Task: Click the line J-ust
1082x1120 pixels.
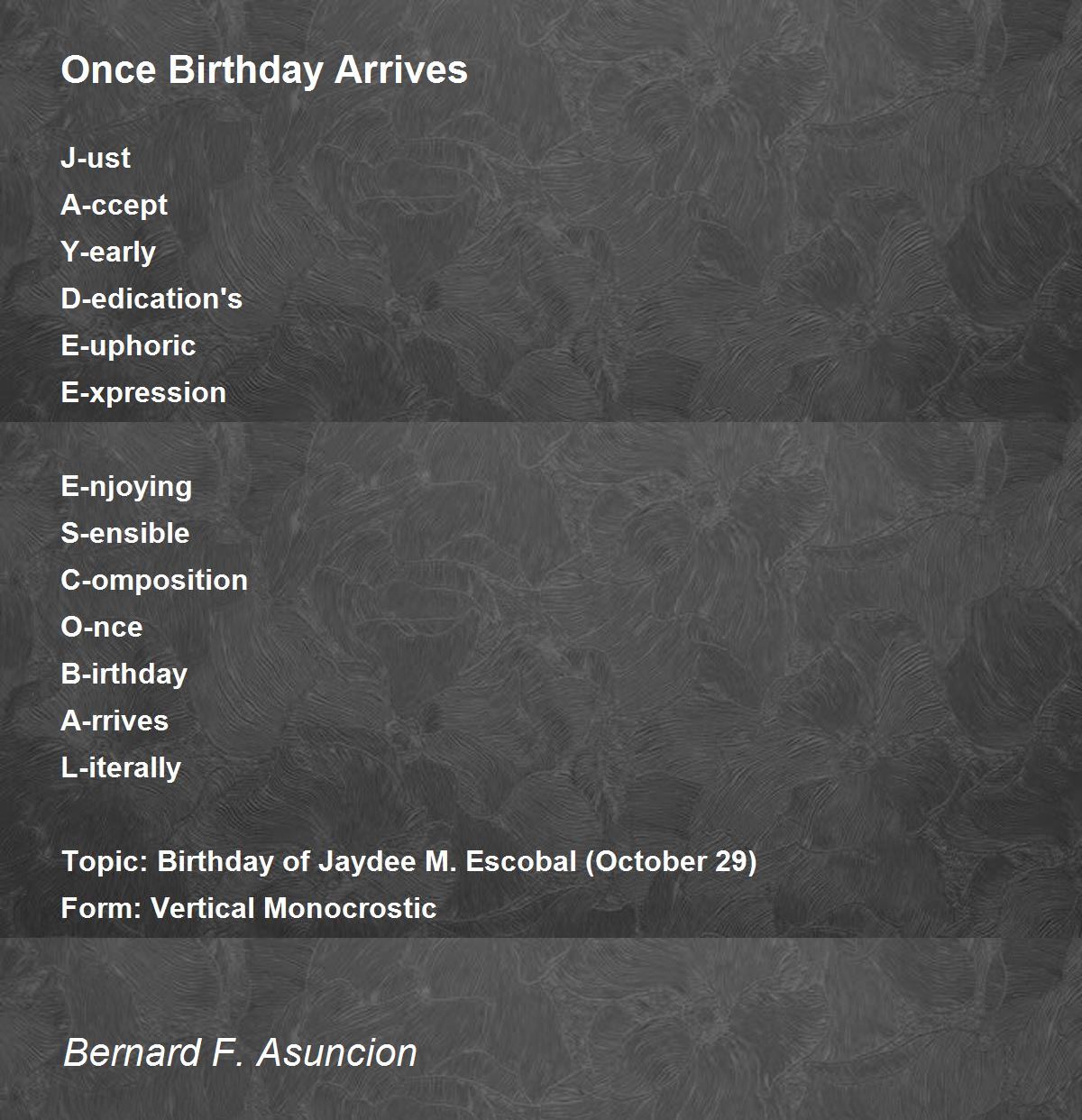Action: [x=96, y=158]
